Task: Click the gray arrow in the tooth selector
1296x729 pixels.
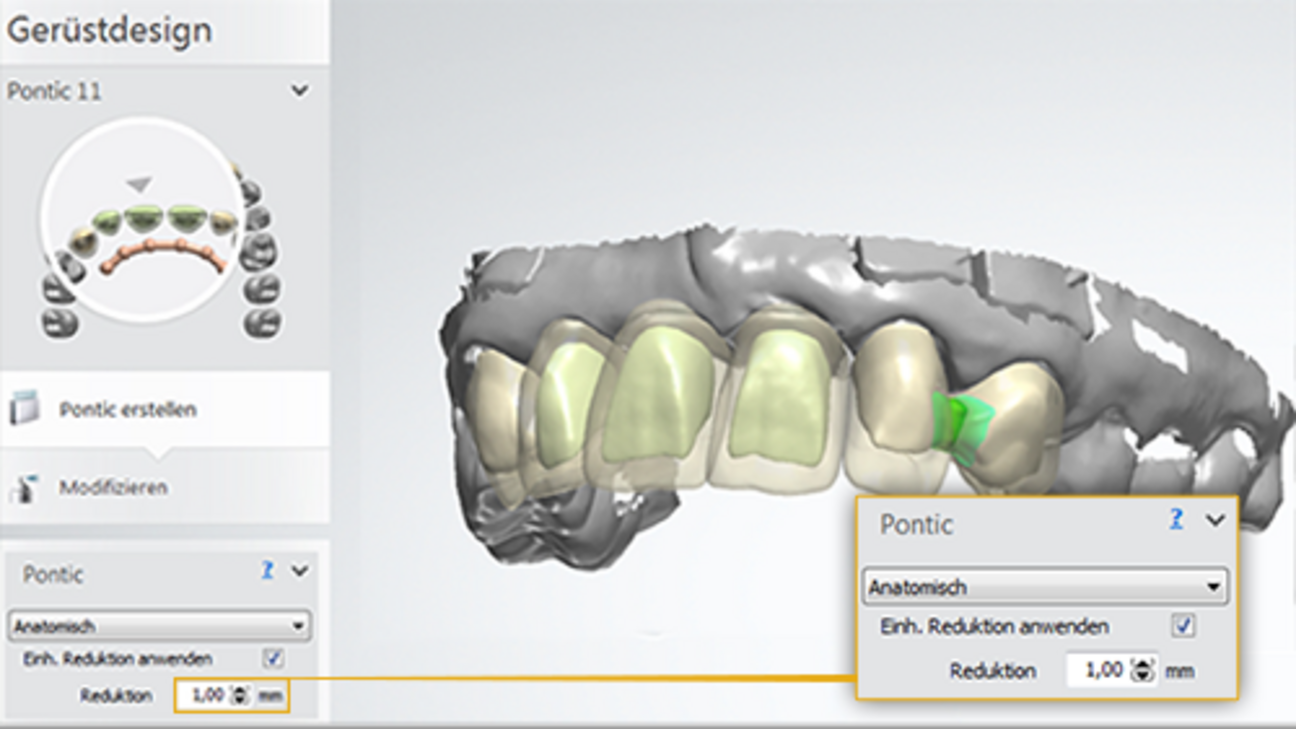Action: point(139,184)
